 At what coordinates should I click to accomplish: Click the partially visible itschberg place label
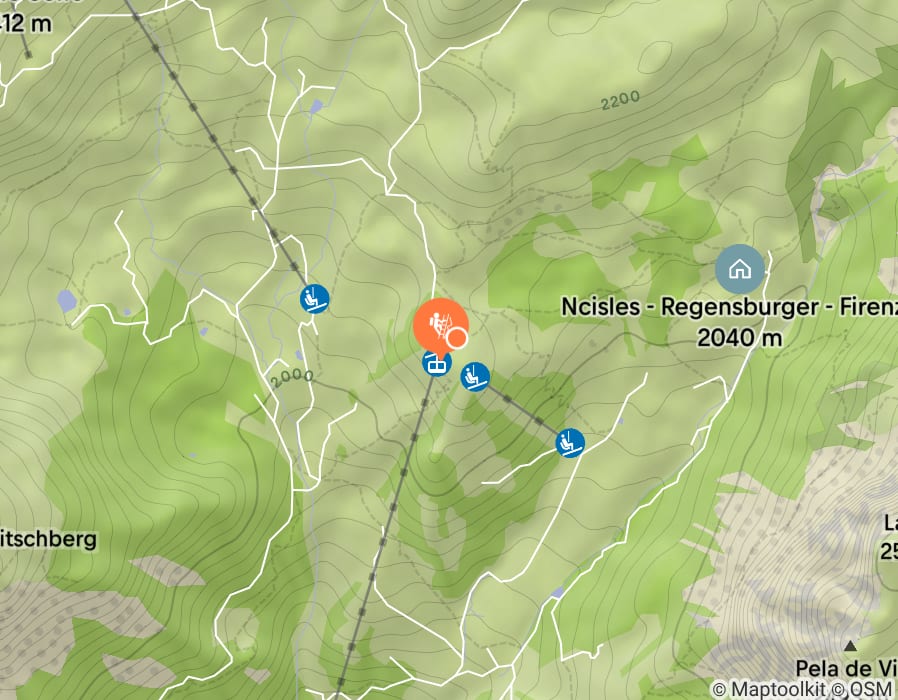pos(49,540)
